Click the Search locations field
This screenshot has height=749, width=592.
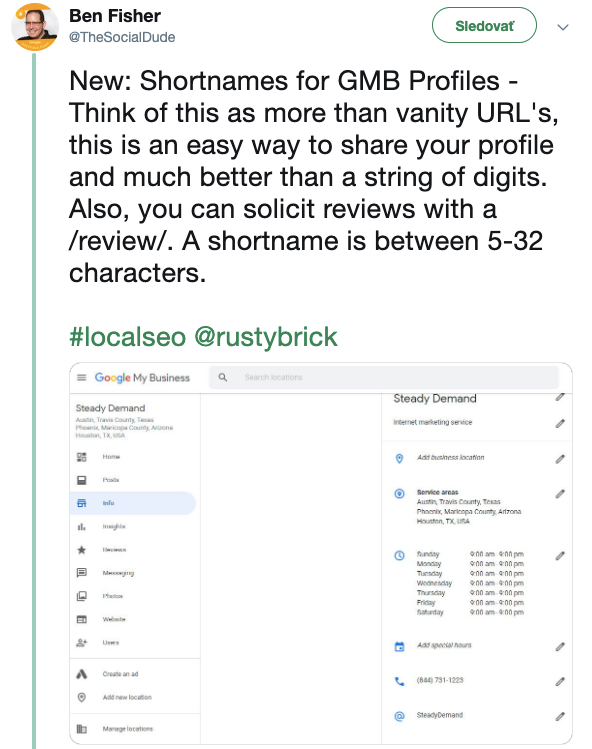click(x=384, y=377)
